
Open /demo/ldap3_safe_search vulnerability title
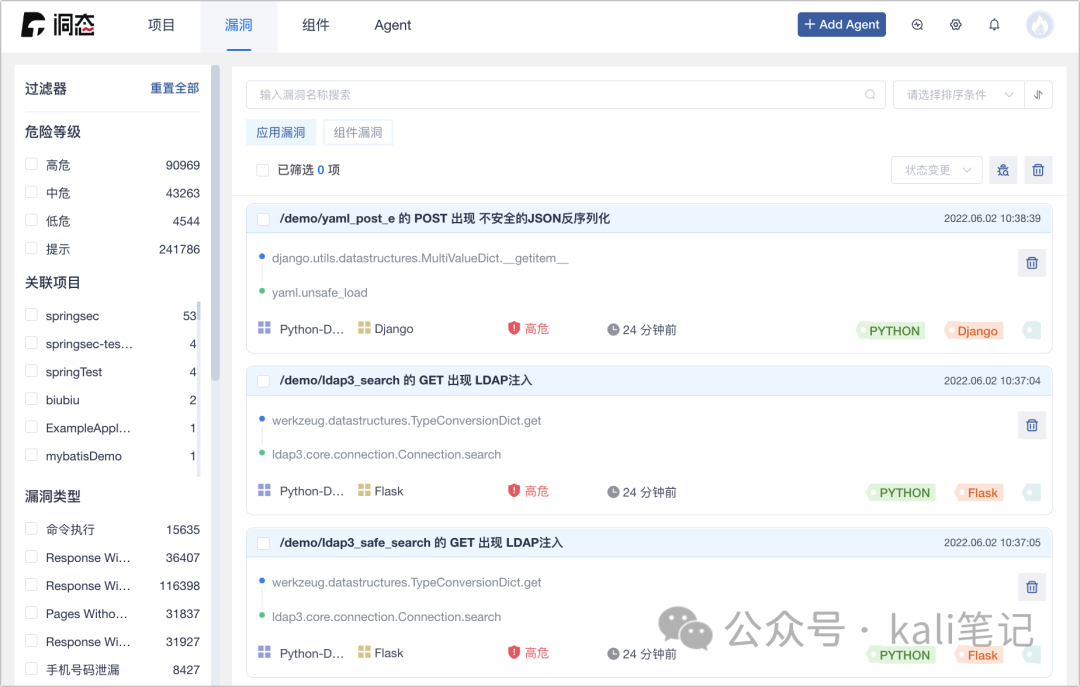(421, 543)
